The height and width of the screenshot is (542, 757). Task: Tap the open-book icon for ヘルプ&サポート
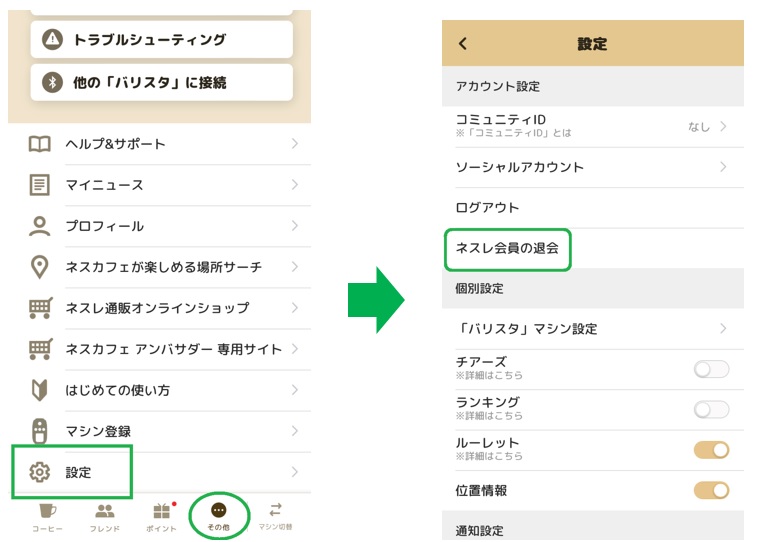(x=40, y=144)
